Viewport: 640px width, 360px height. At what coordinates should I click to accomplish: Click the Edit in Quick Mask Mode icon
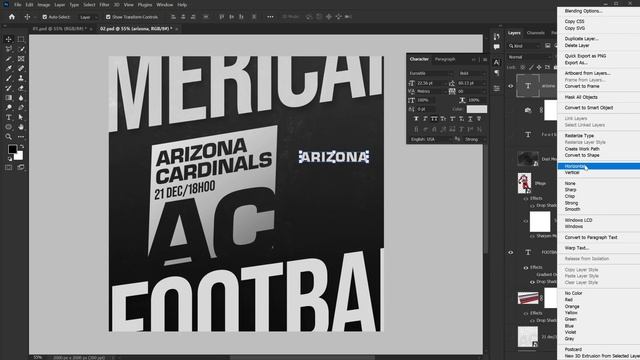coord(9,167)
